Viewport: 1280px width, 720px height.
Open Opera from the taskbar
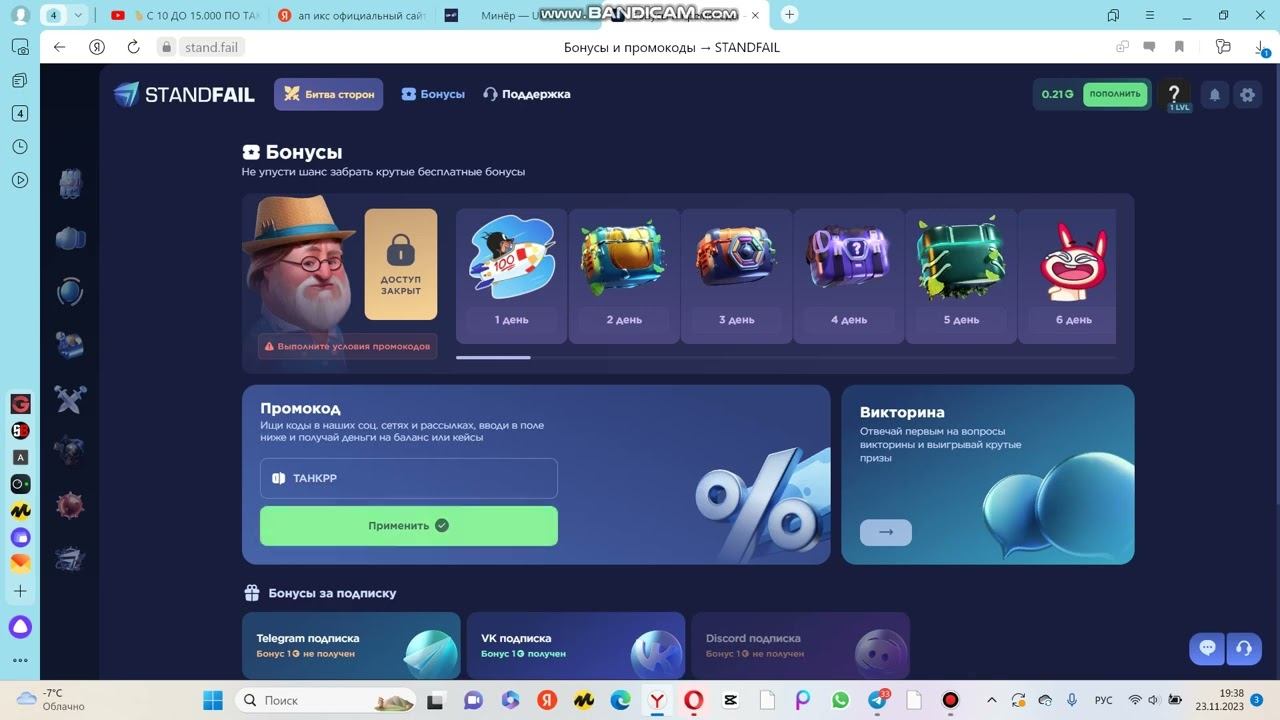pos(693,700)
